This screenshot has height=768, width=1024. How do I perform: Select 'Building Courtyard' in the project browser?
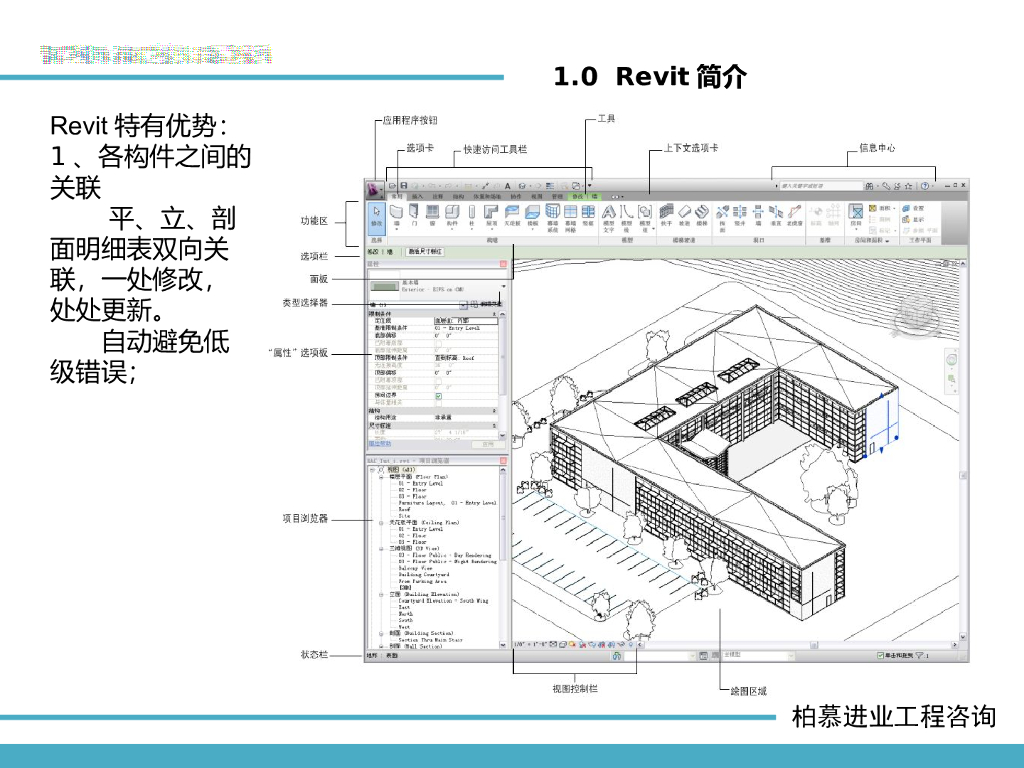coord(424,575)
